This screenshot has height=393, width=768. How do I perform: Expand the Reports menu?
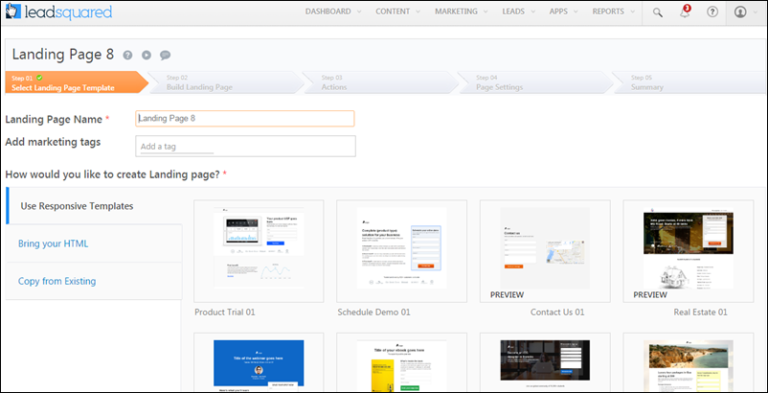pyautogui.click(x=614, y=12)
